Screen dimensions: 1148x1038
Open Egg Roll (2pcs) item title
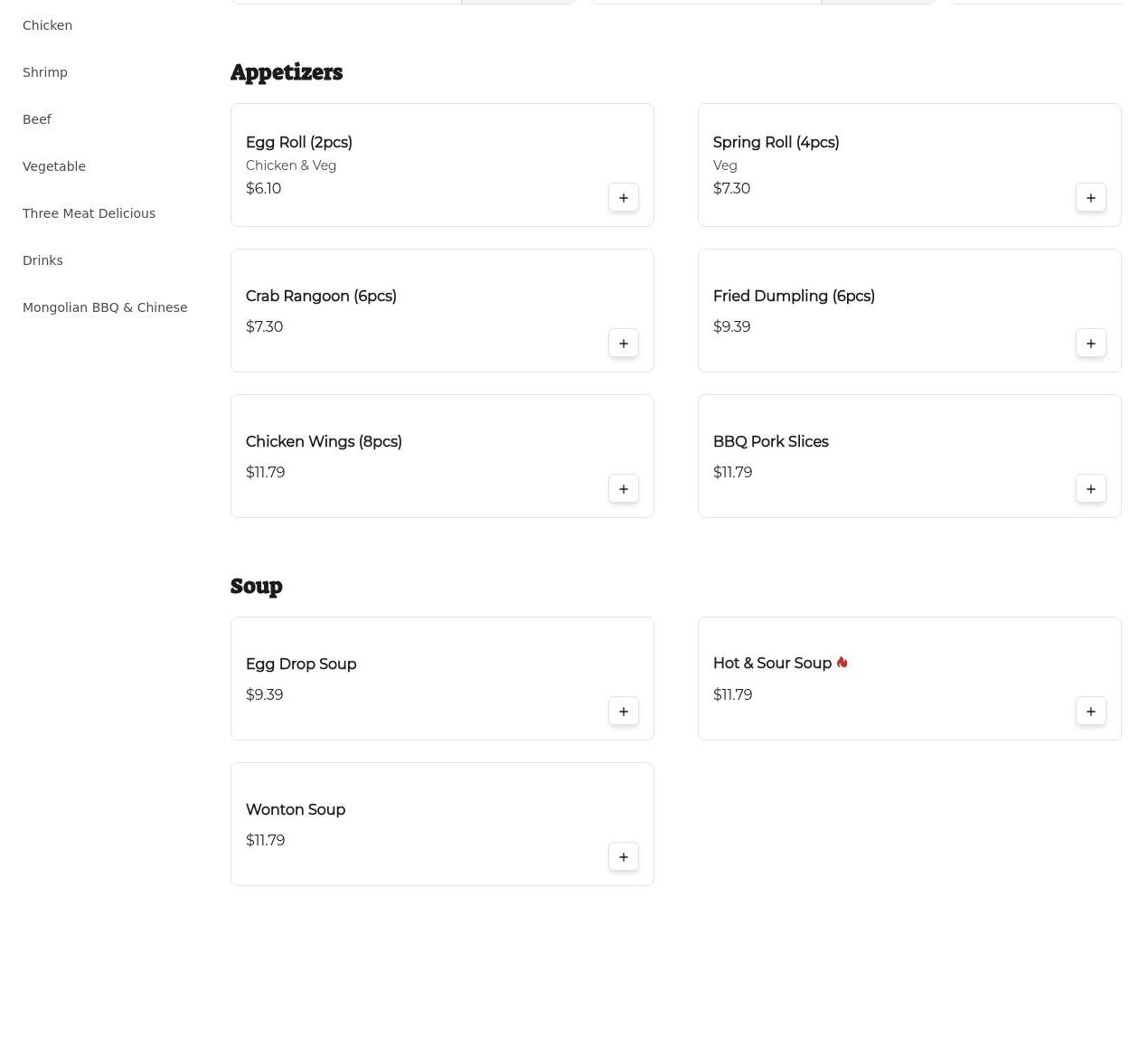click(x=299, y=142)
